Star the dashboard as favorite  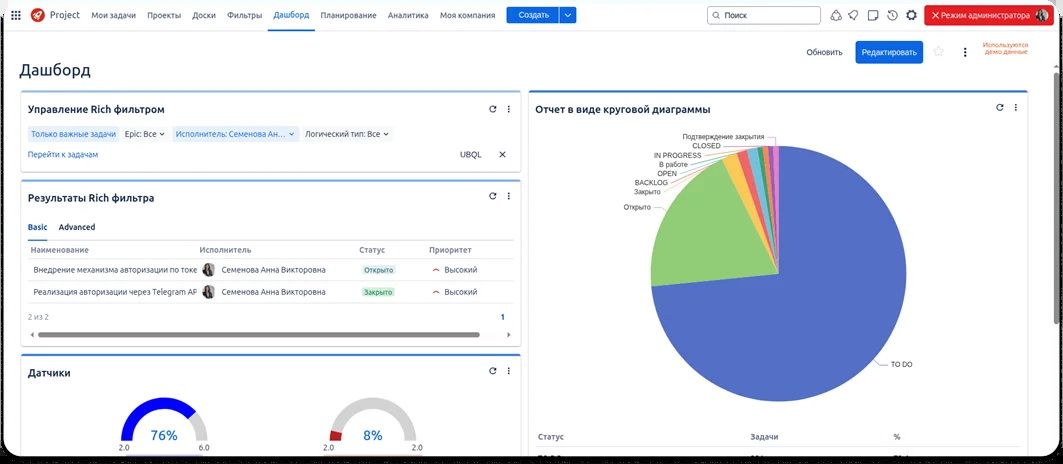938,52
